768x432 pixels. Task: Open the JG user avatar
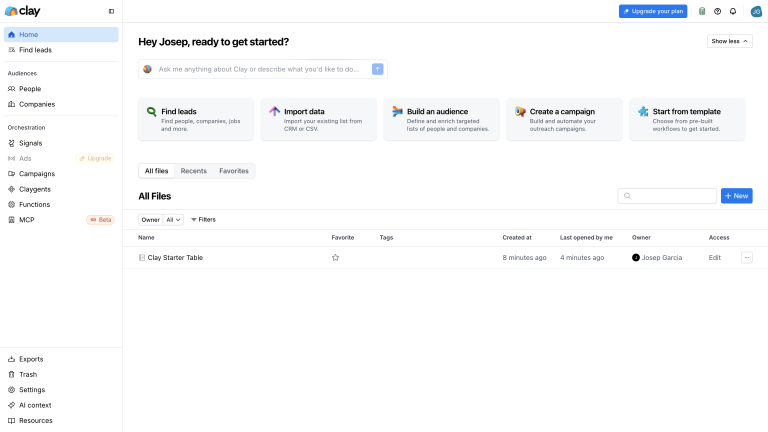click(x=756, y=11)
